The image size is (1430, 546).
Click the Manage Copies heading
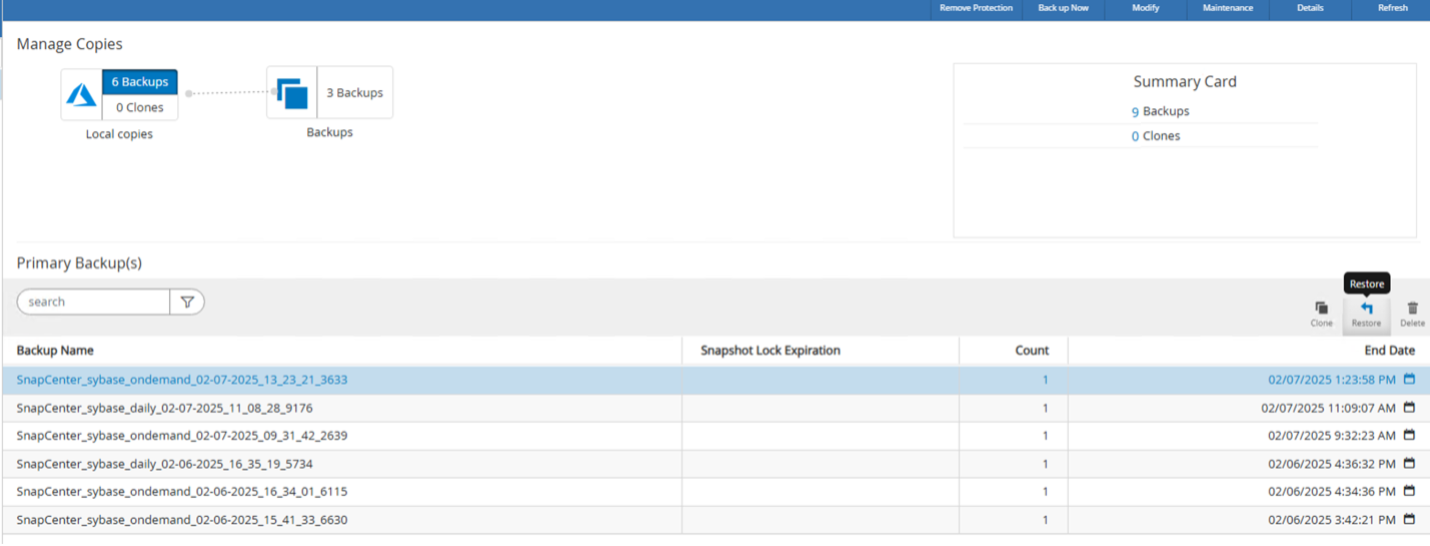tap(70, 45)
